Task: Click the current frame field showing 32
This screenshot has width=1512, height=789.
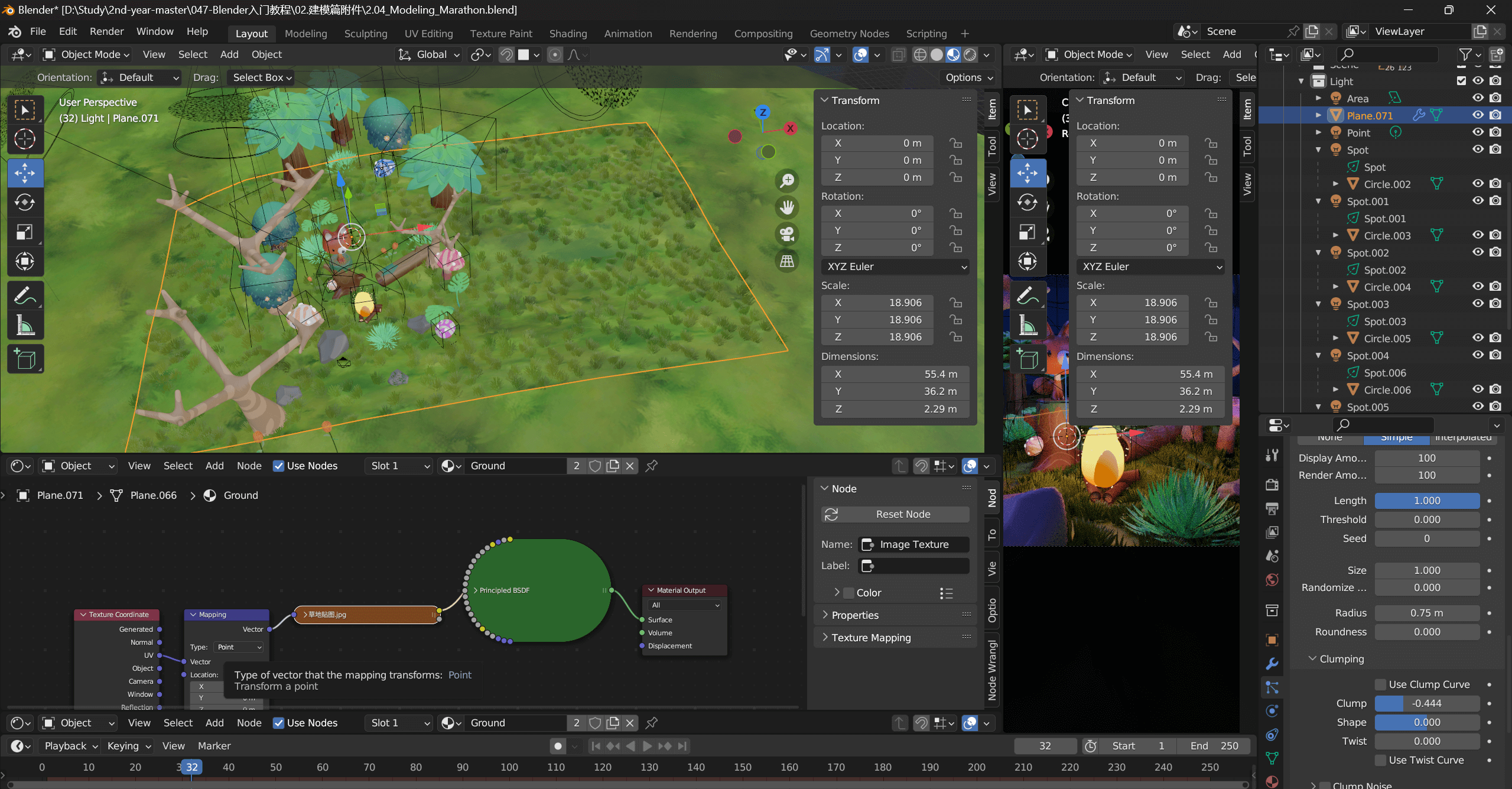Action: (x=1045, y=746)
